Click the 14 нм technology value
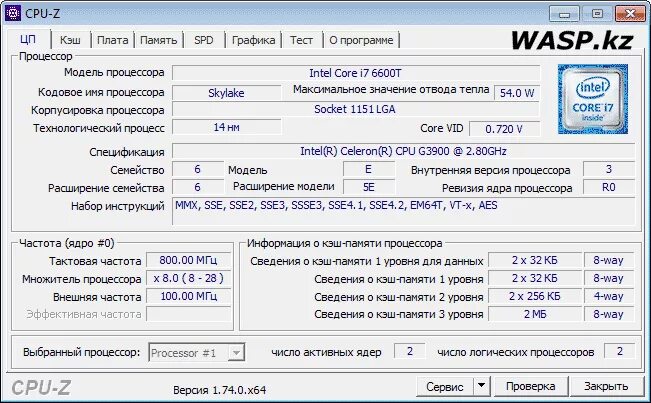 (226, 127)
